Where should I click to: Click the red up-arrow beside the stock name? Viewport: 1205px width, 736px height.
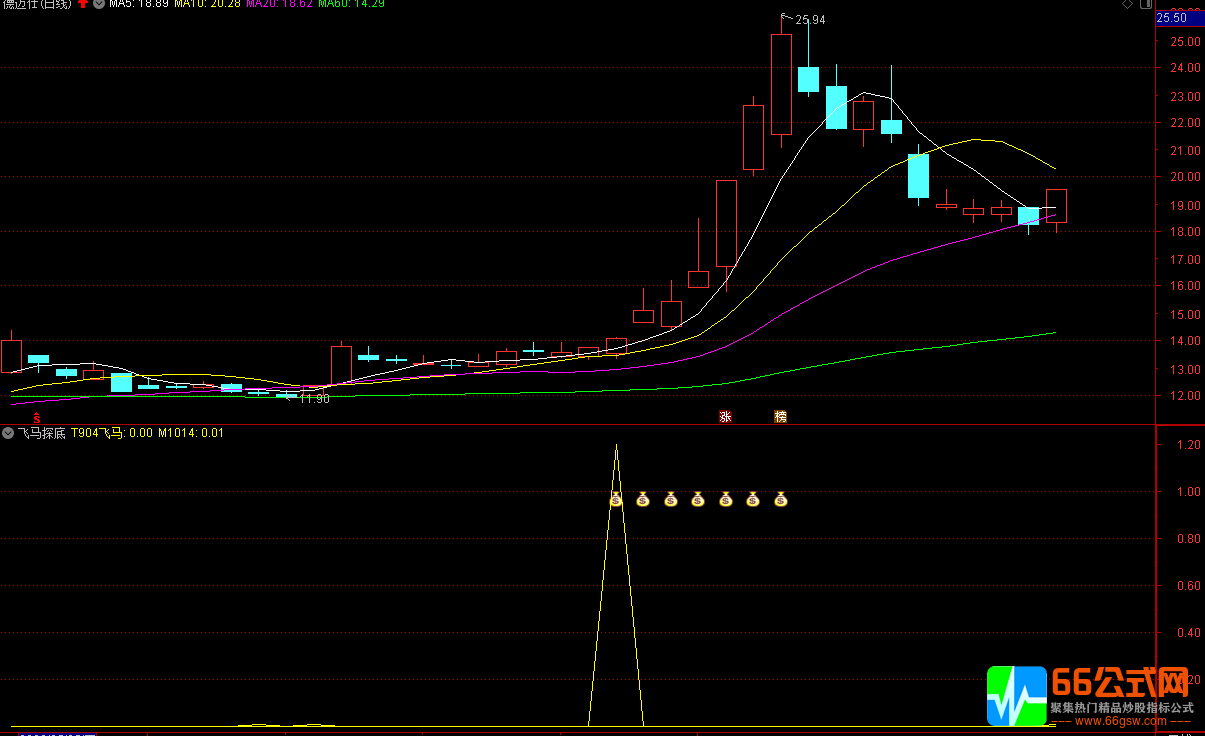(82, 4)
